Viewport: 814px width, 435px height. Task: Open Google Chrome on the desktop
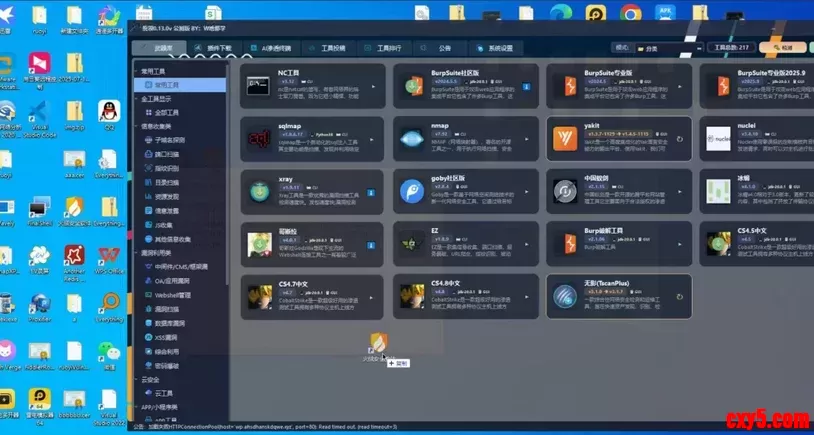[x=630, y=14]
